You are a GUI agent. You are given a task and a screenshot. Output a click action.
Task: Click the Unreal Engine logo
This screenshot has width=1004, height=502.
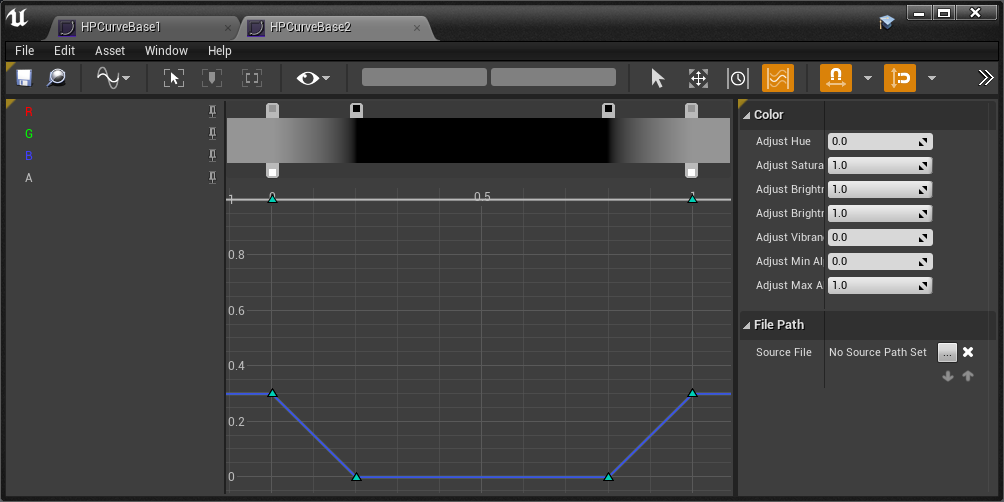(17, 19)
